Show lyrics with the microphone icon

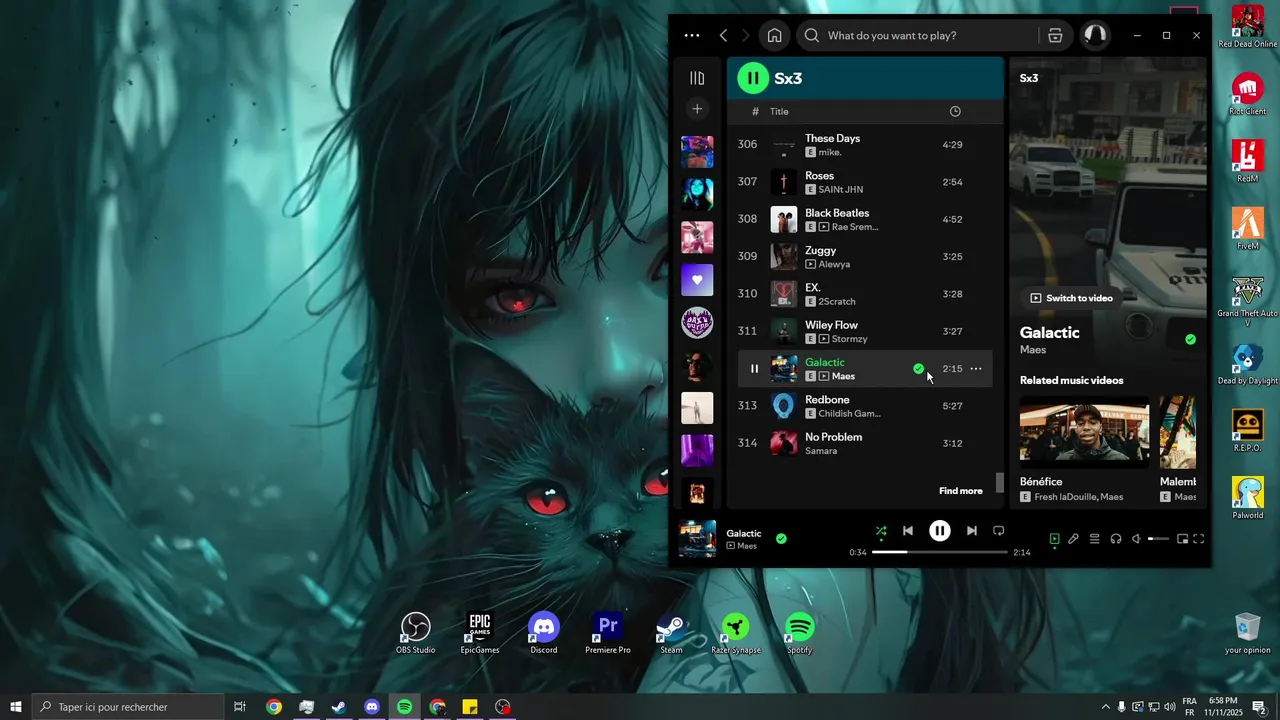(x=1073, y=539)
